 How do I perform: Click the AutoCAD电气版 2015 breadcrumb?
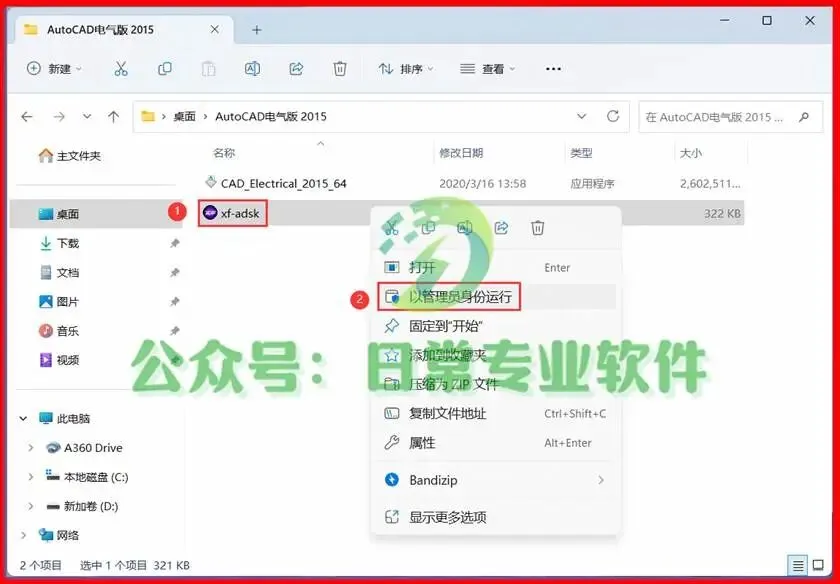point(271,116)
